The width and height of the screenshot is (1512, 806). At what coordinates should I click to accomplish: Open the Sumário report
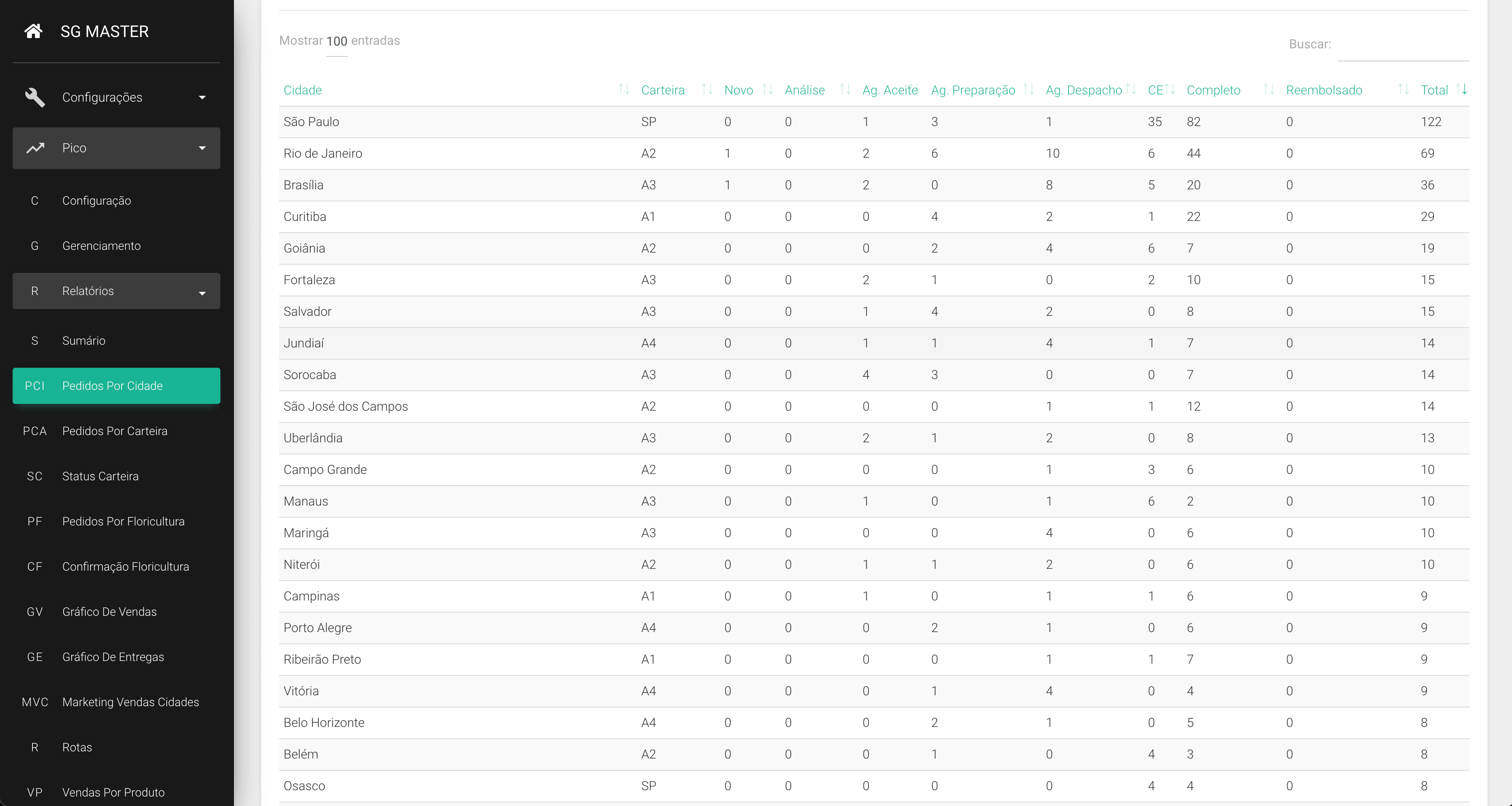84,341
